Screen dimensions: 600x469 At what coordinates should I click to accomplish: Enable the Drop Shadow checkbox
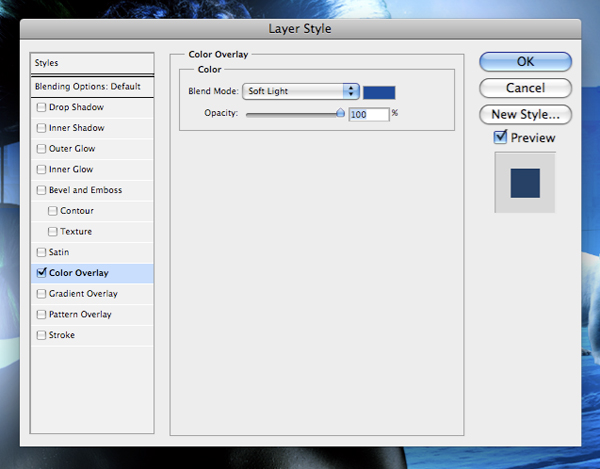[x=41, y=107]
